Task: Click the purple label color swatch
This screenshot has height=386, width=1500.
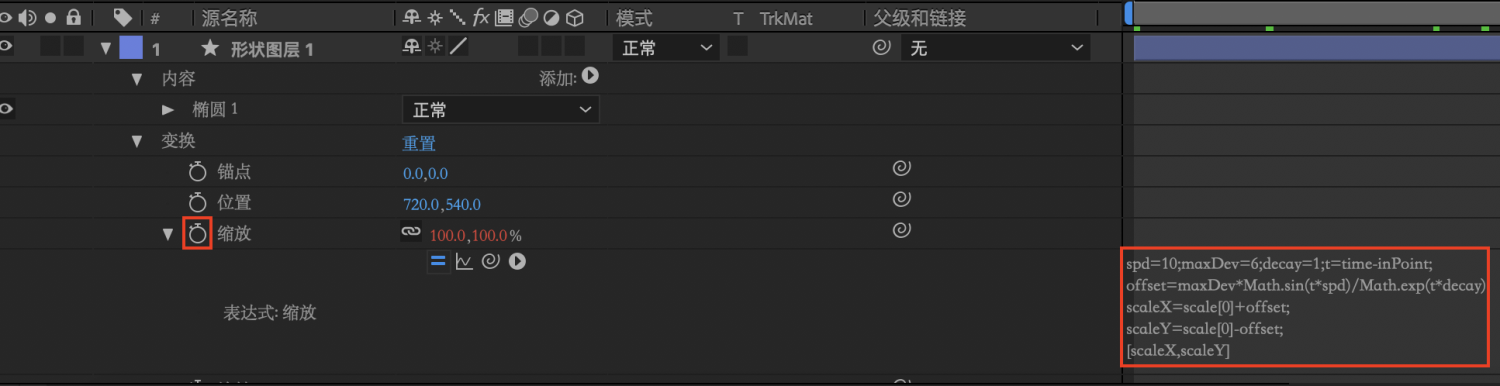Action: pos(130,47)
